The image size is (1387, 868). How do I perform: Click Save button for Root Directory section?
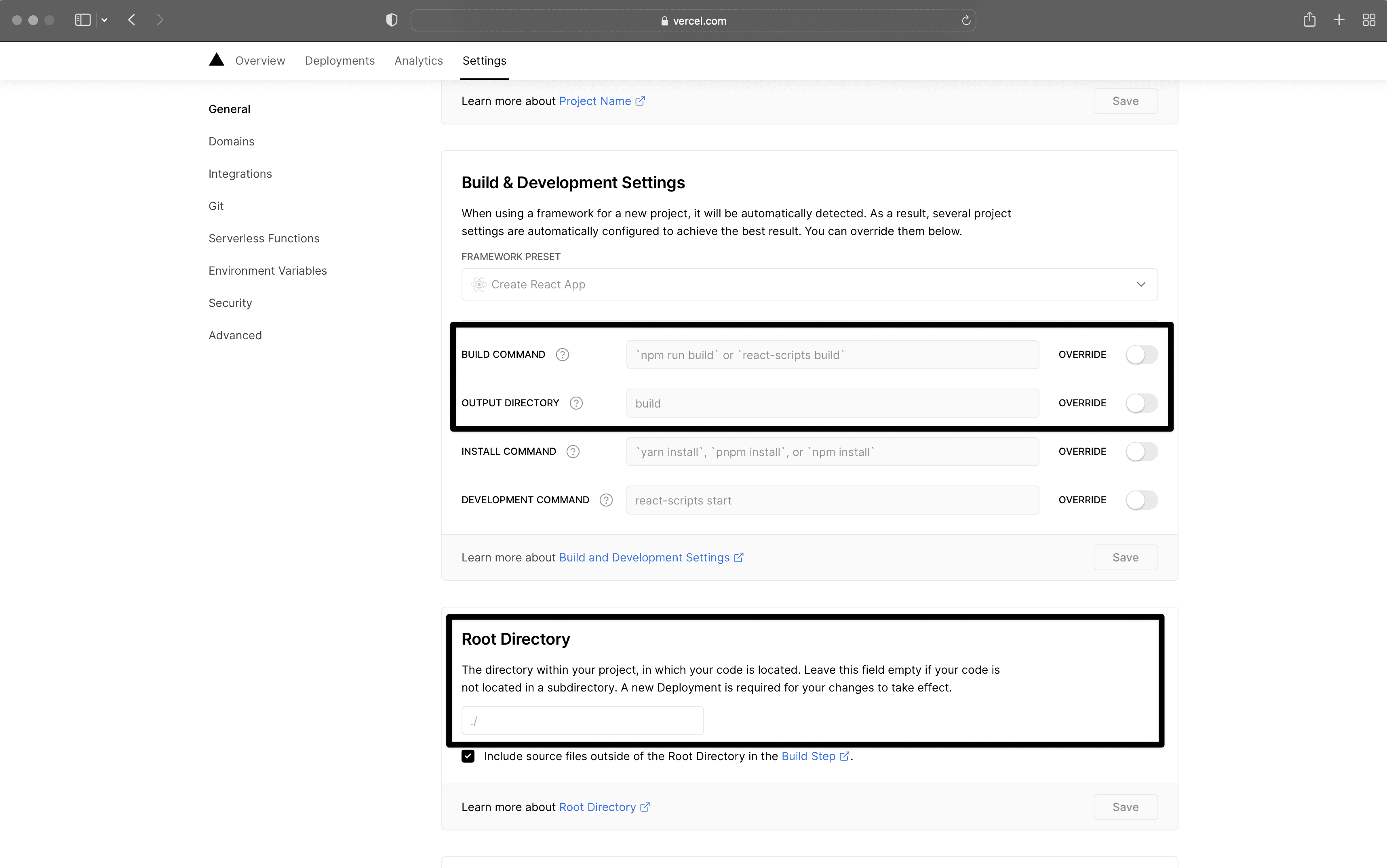click(1126, 807)
